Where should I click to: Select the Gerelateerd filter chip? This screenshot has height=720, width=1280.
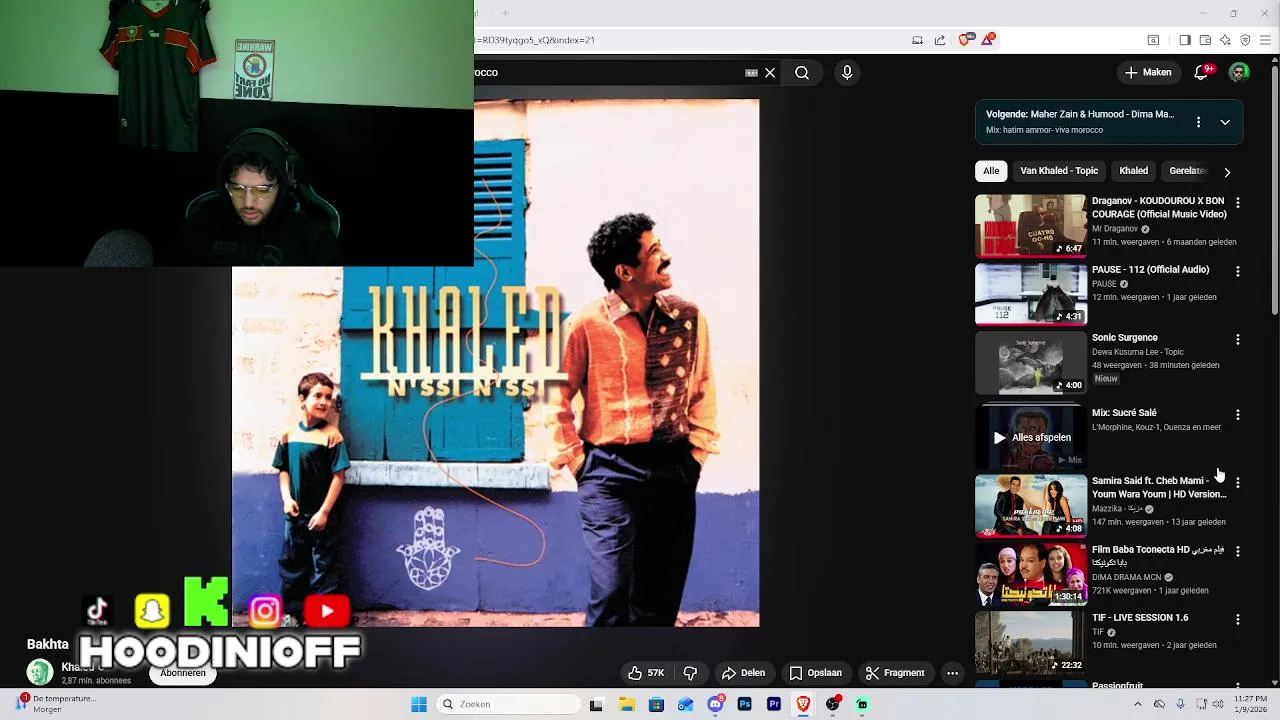[1188, 171]
